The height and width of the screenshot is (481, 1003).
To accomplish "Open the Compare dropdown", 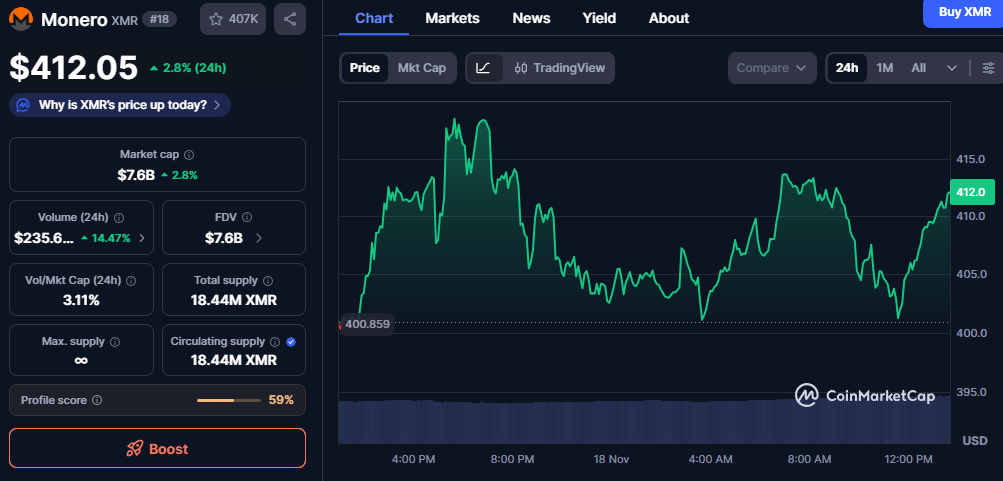I will pyautogui.click(x=771, y=68).
